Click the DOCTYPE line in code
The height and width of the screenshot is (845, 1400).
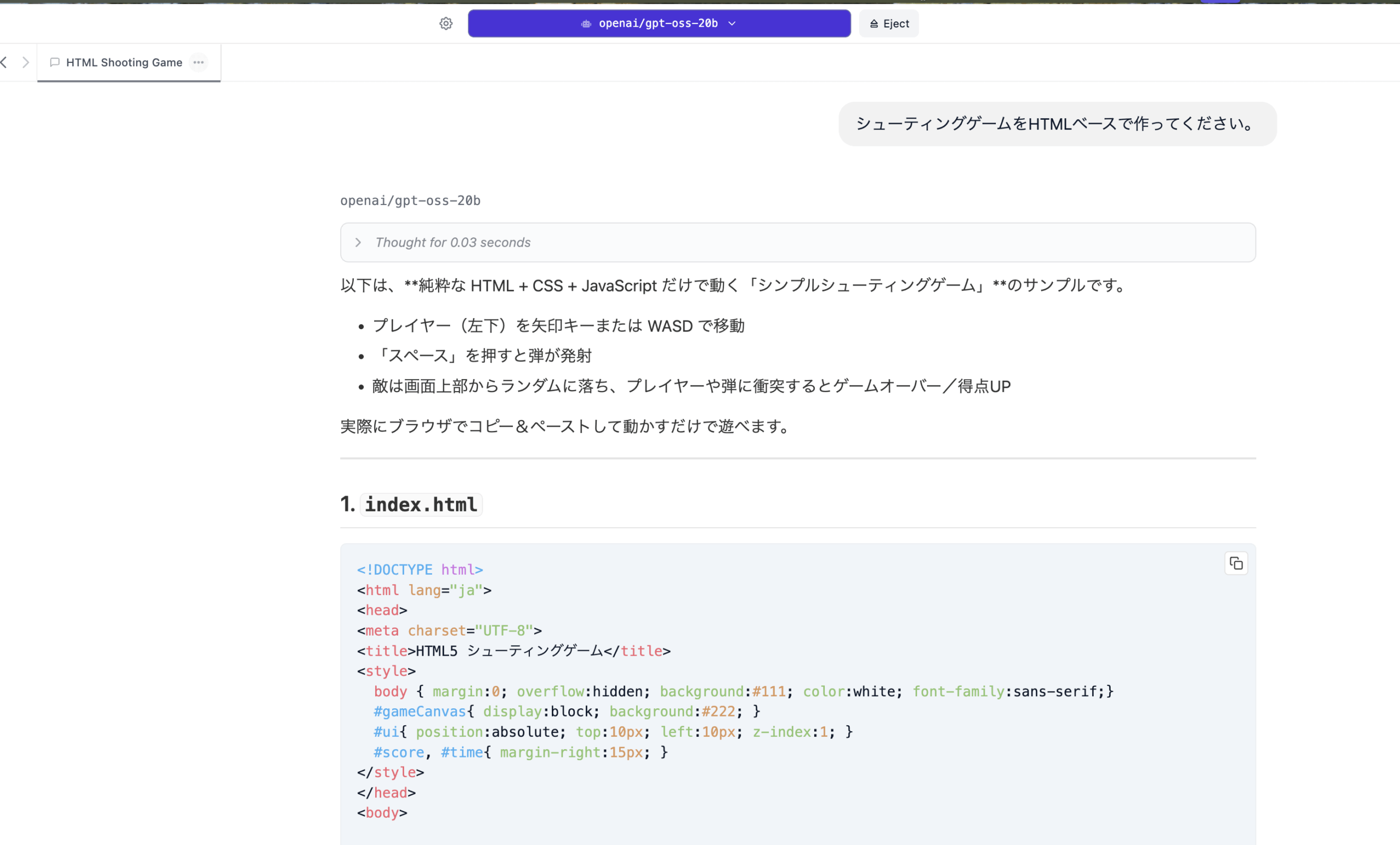(420, 570)
